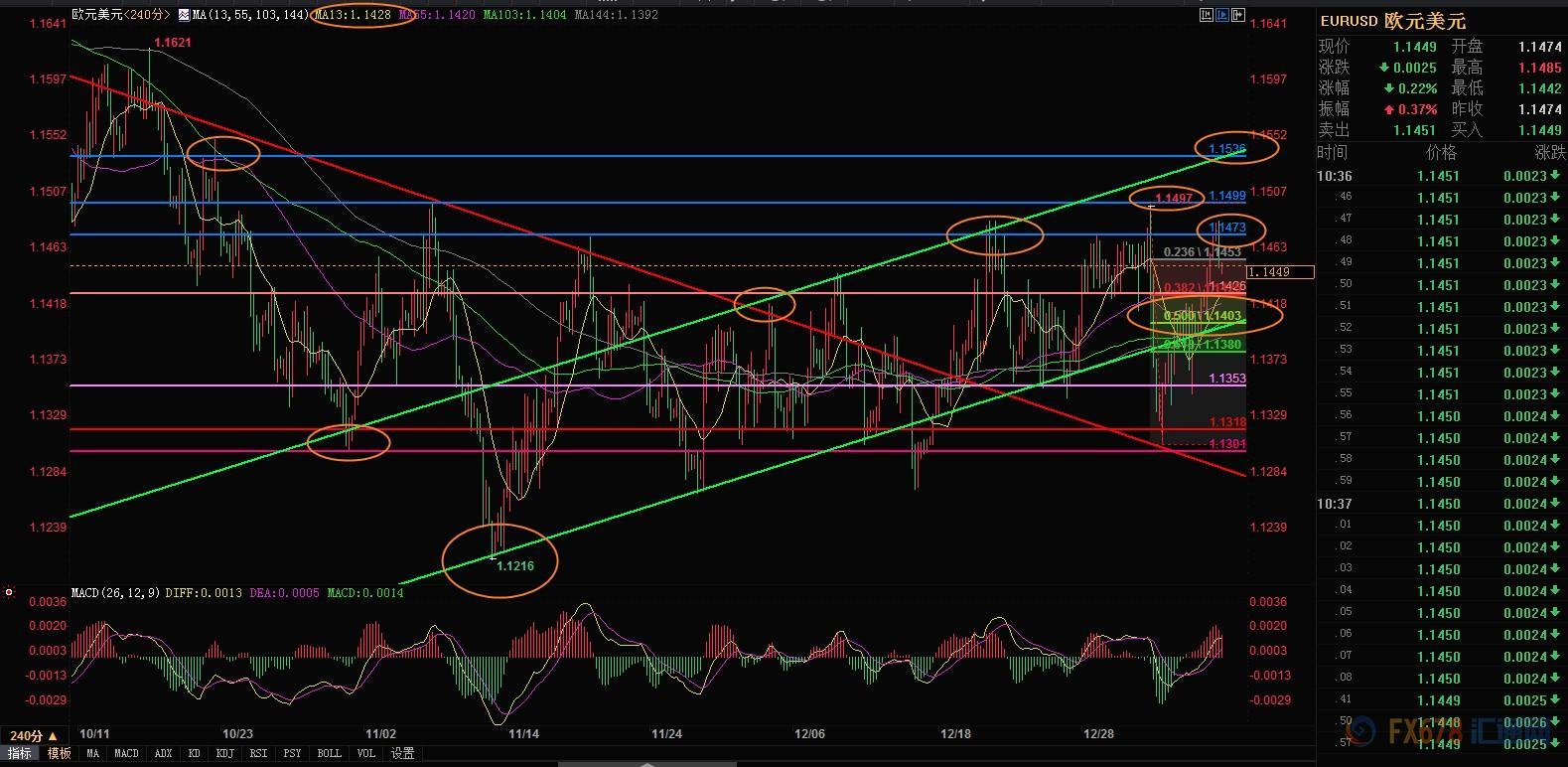Viewport: 1568px width, 767px height.
Task: Switch to the 指标 tab
Action: click(x=20, y=754)
